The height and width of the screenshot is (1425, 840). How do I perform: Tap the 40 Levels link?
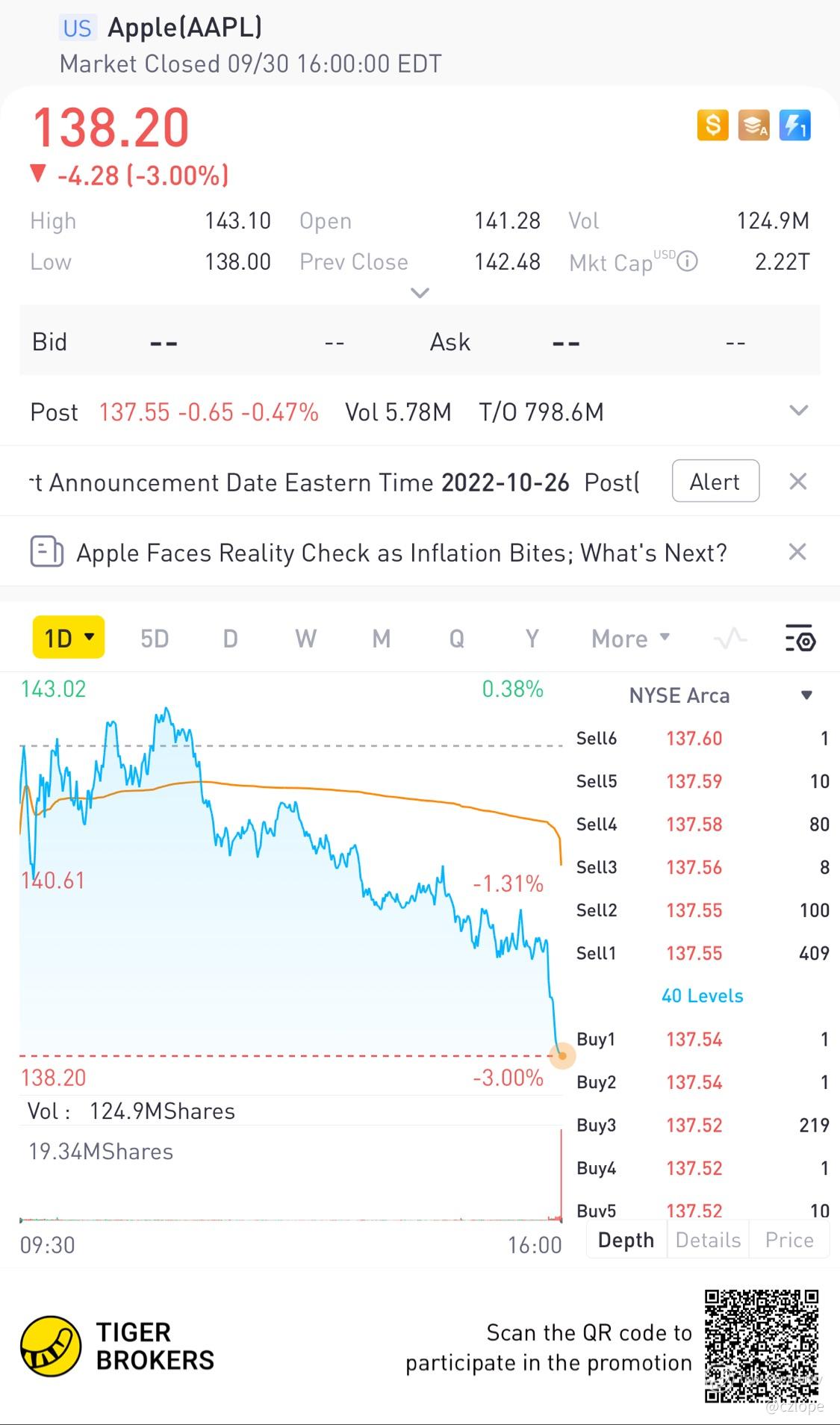click(x=702, y=996)
